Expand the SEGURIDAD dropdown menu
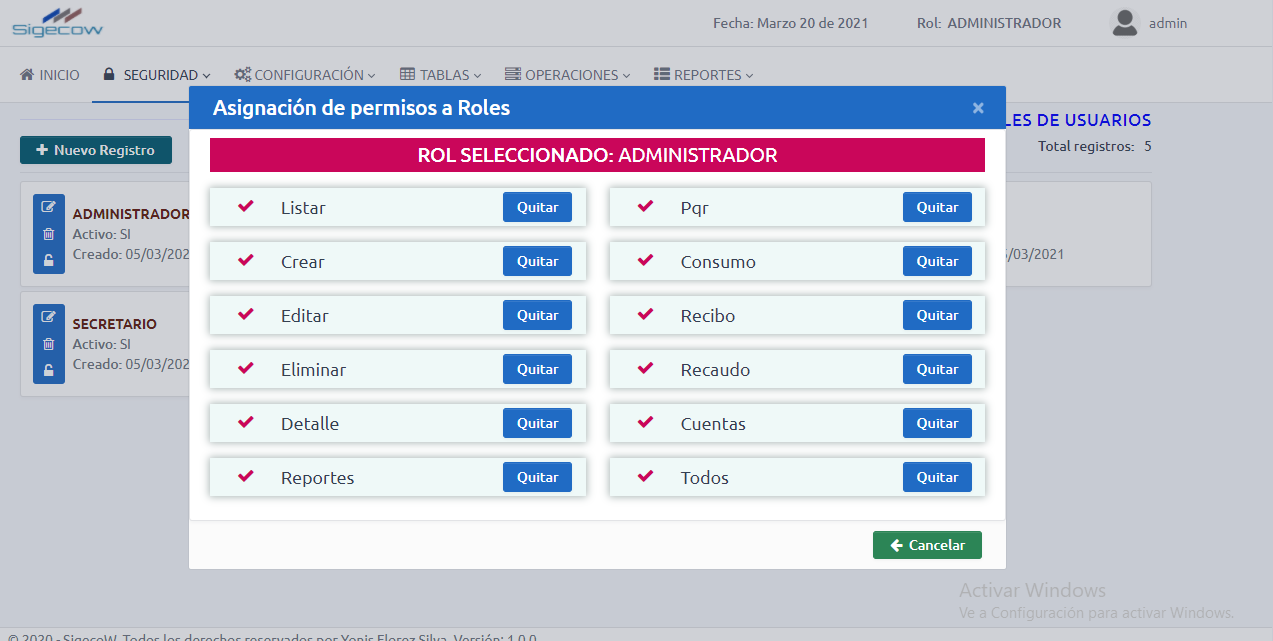Image resolution: width=1273 pixels, height=641 pixels. (x=157, y=75)
